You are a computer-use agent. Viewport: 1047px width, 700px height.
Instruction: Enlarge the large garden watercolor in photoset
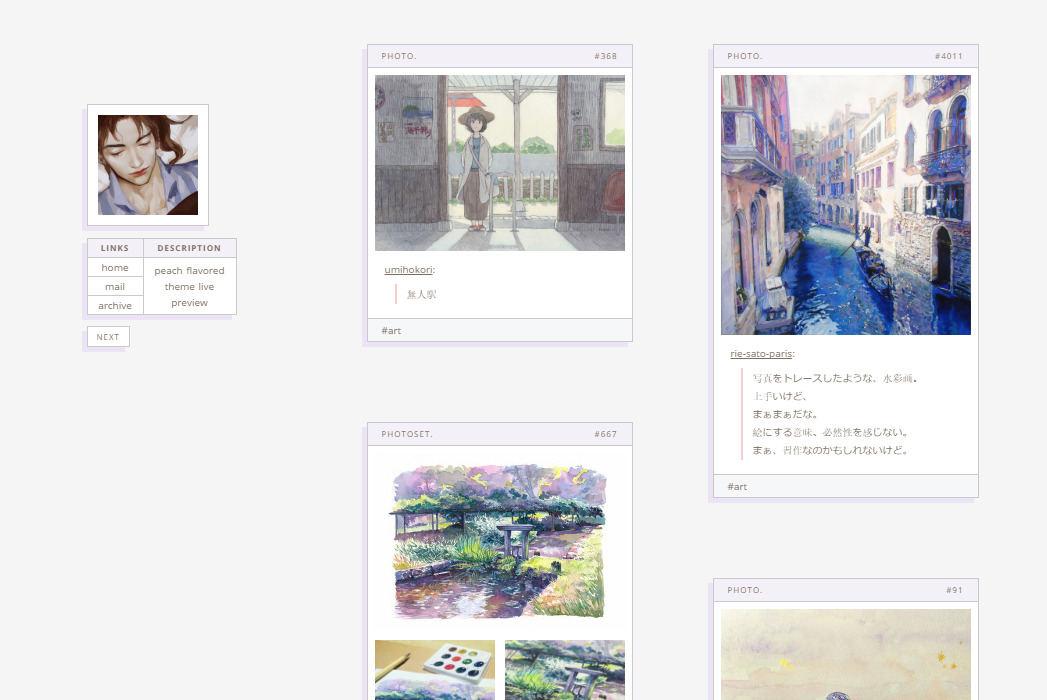point(499,540)
